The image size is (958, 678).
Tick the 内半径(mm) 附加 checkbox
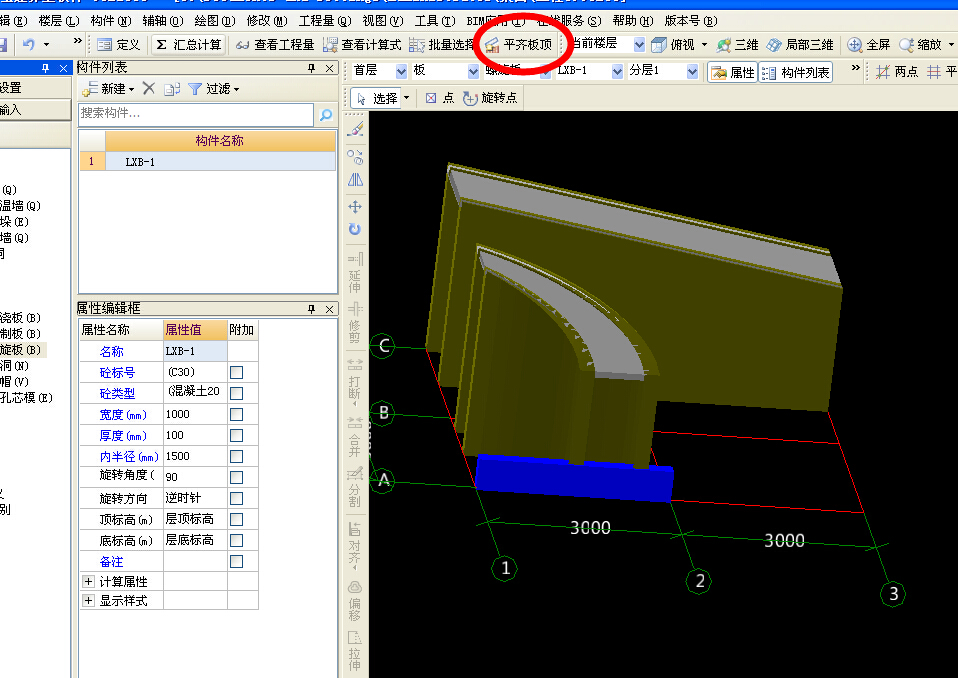click(x=236, y=456)
